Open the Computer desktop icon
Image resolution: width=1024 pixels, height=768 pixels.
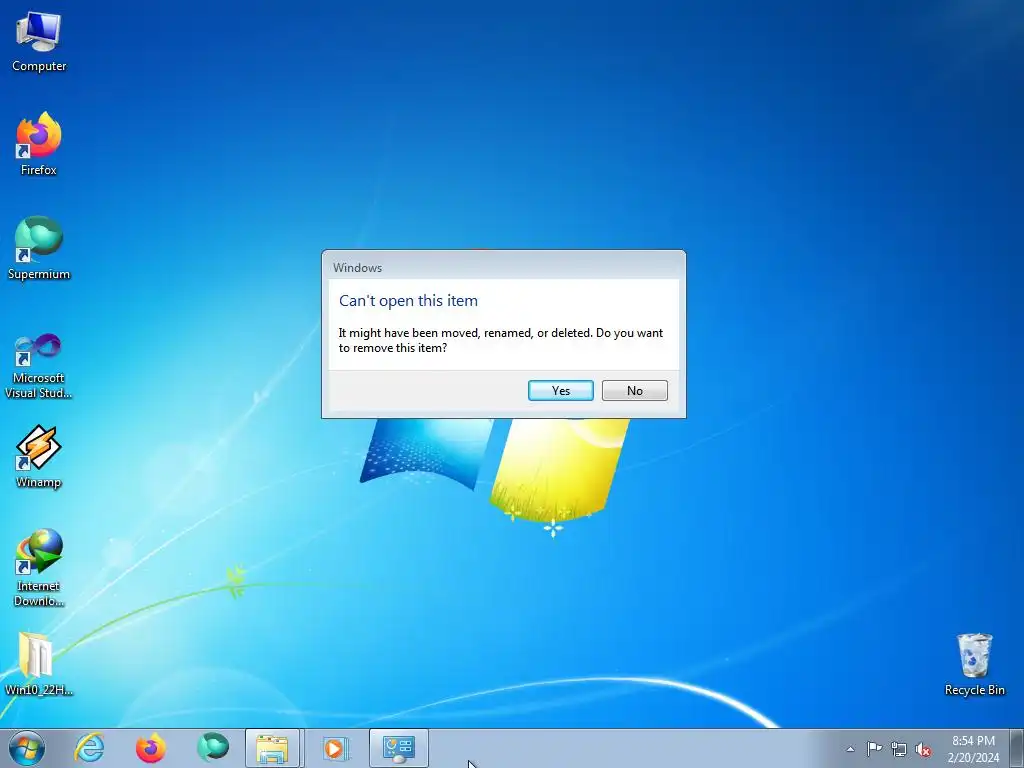[x=39, y=42]
